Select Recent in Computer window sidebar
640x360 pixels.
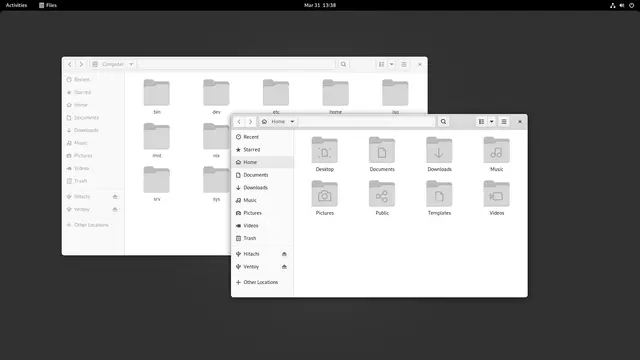pos(93,80)
